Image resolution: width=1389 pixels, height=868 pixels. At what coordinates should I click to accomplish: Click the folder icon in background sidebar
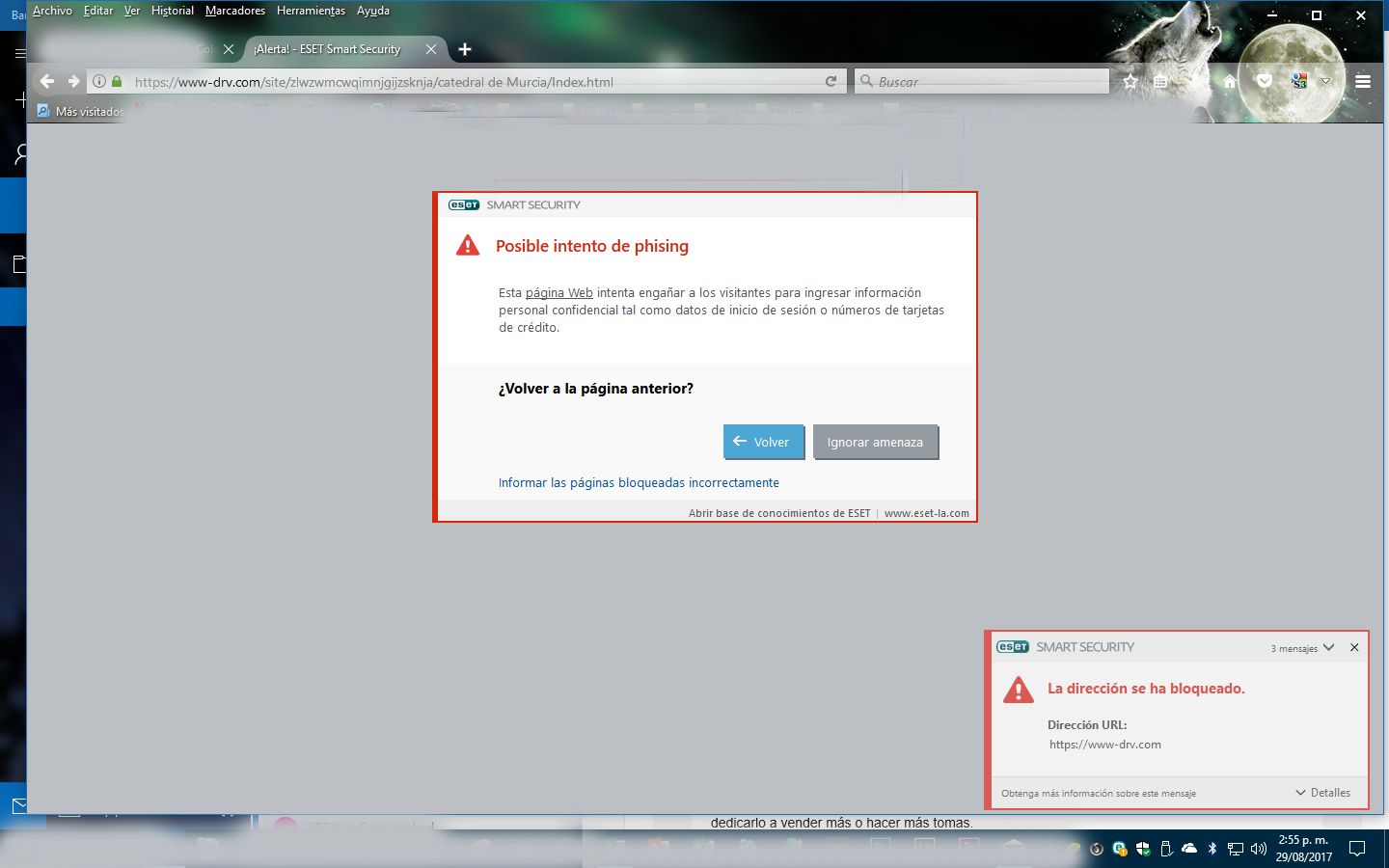click(x=19, y=264)
